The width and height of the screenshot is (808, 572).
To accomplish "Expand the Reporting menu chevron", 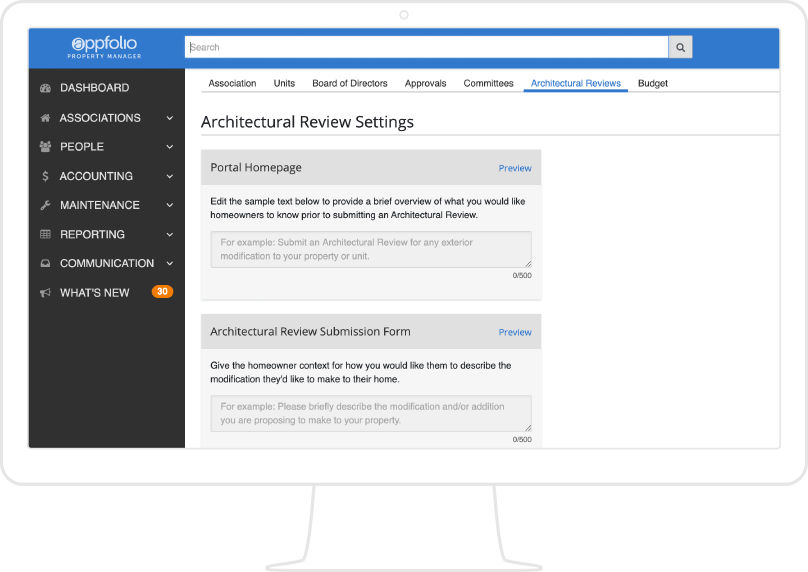I will tap(170, 234).
